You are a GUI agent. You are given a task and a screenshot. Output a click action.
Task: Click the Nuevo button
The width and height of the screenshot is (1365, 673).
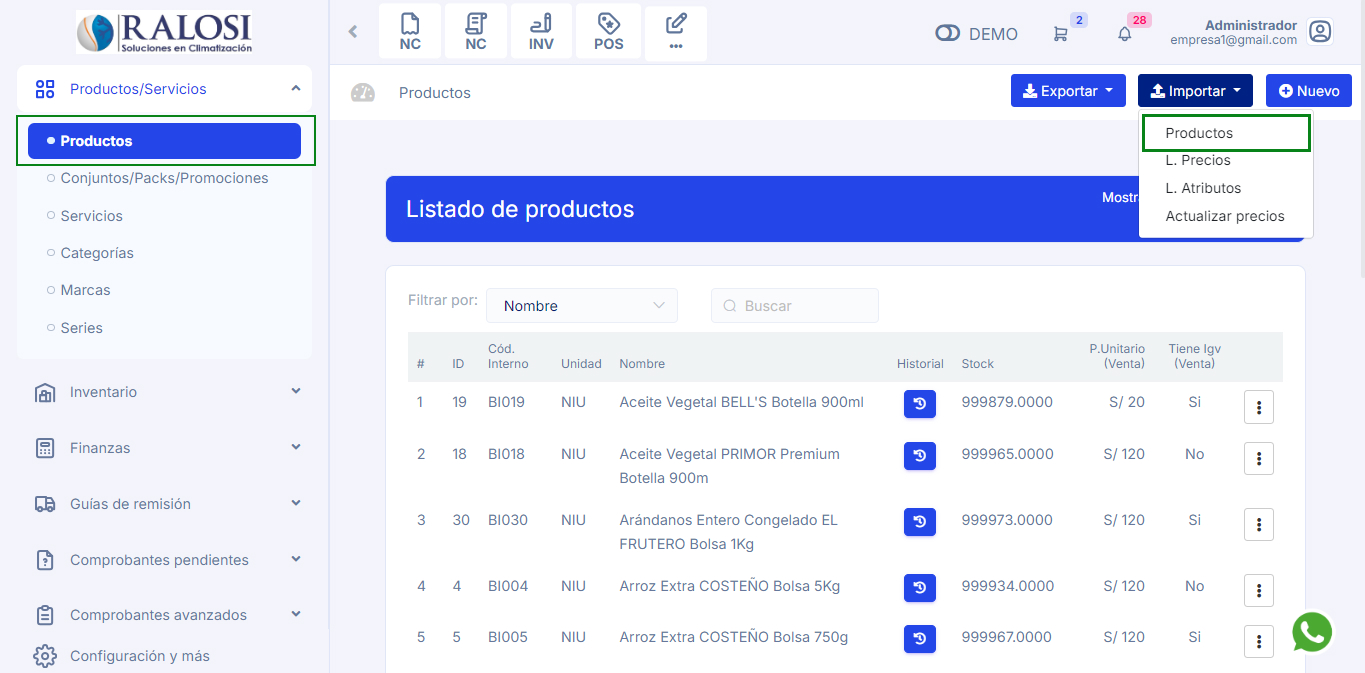(1308, 91)
